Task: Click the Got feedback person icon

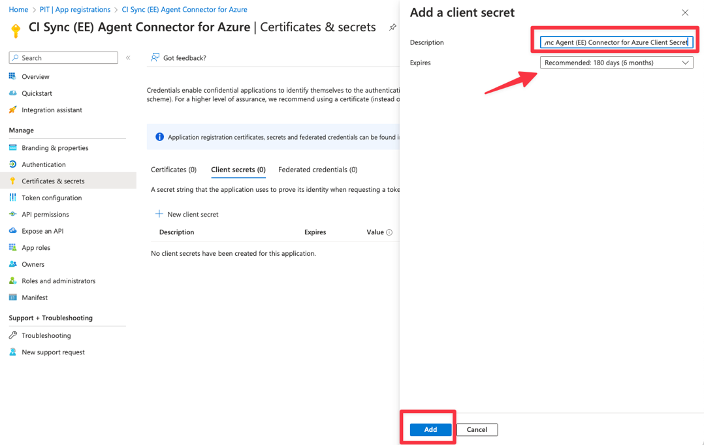Action: coord(155,57)
